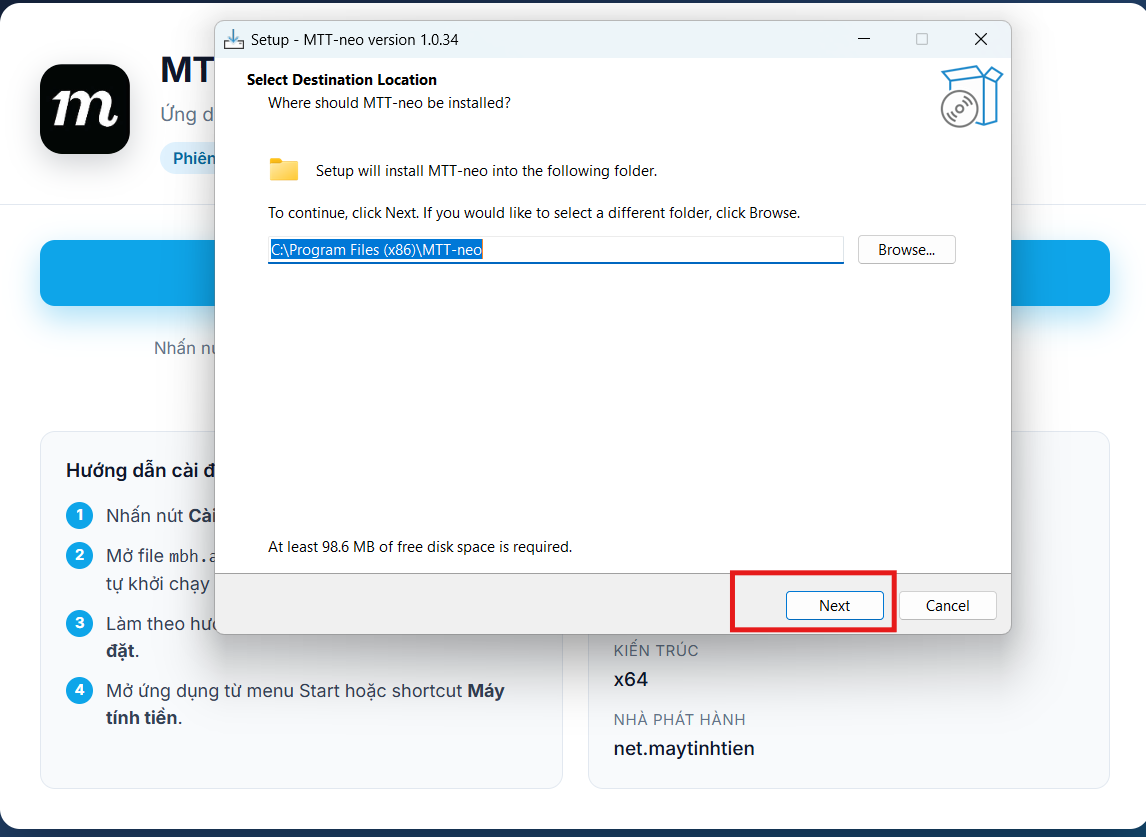Close the Setup window

click(x=981, y=39)
